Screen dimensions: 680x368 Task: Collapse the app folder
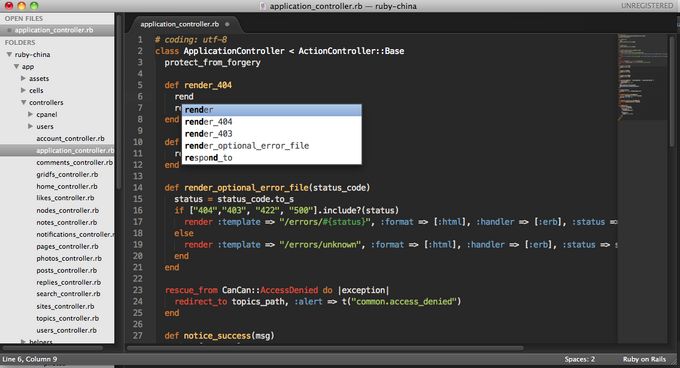coord(16,67)
